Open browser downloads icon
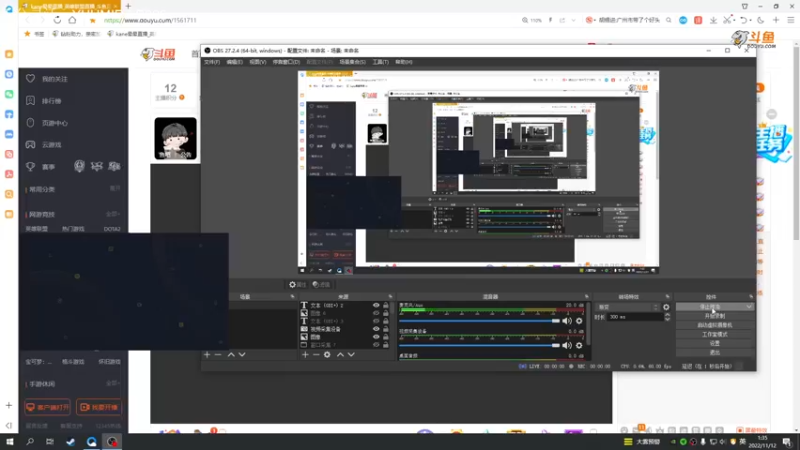 [x=713, y=20]
